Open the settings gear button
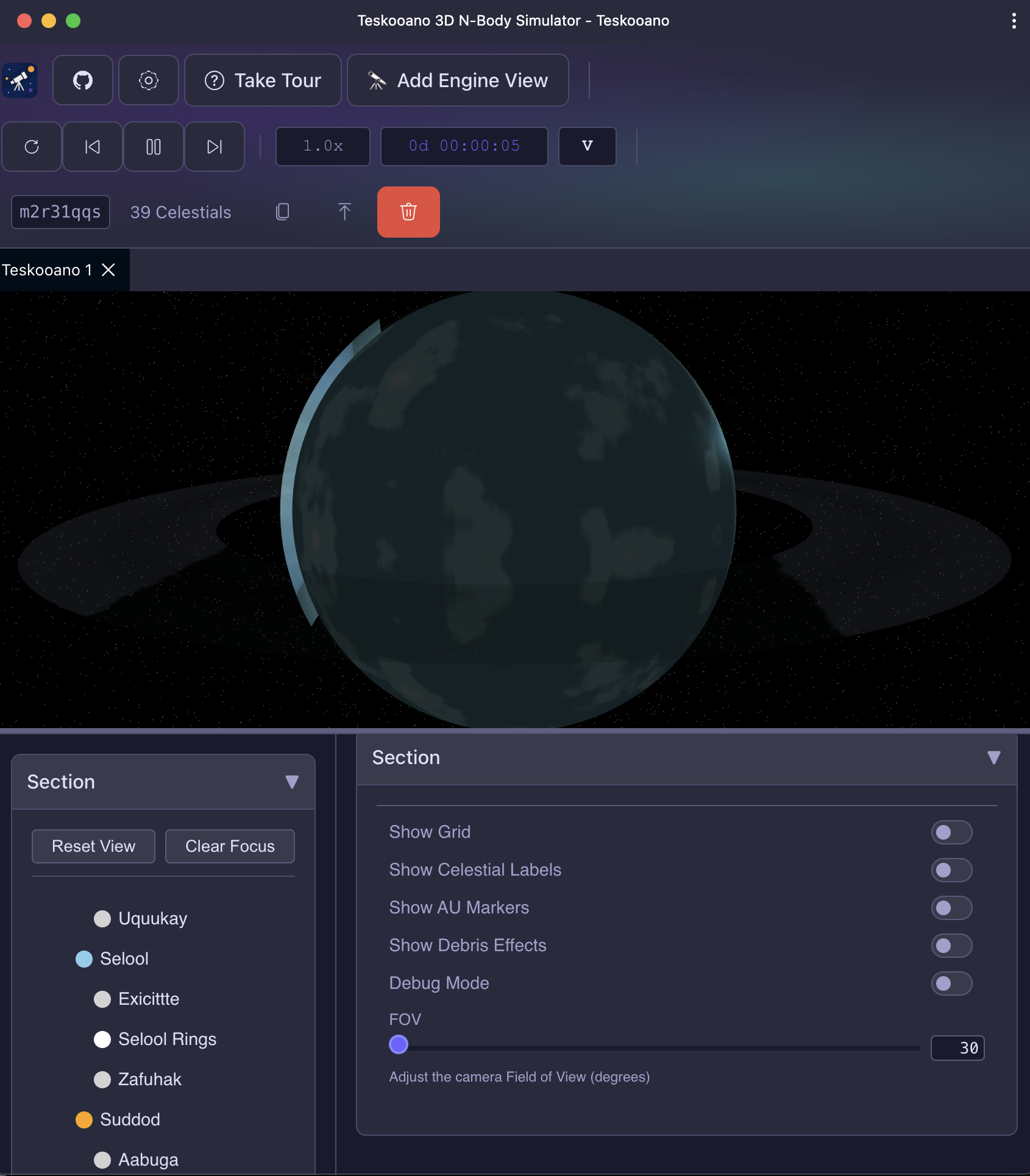1030x1176 pixels. click(149, 80)
